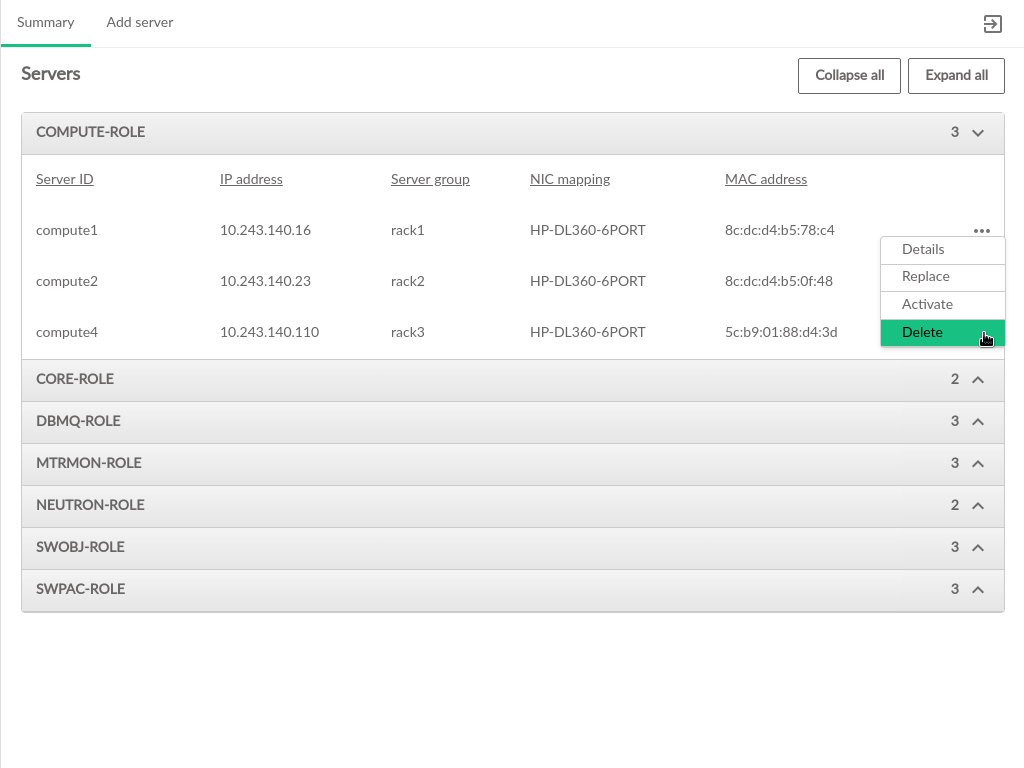
Task: Expand the CORE-ROLE section chevron
Action: [978, 380]
